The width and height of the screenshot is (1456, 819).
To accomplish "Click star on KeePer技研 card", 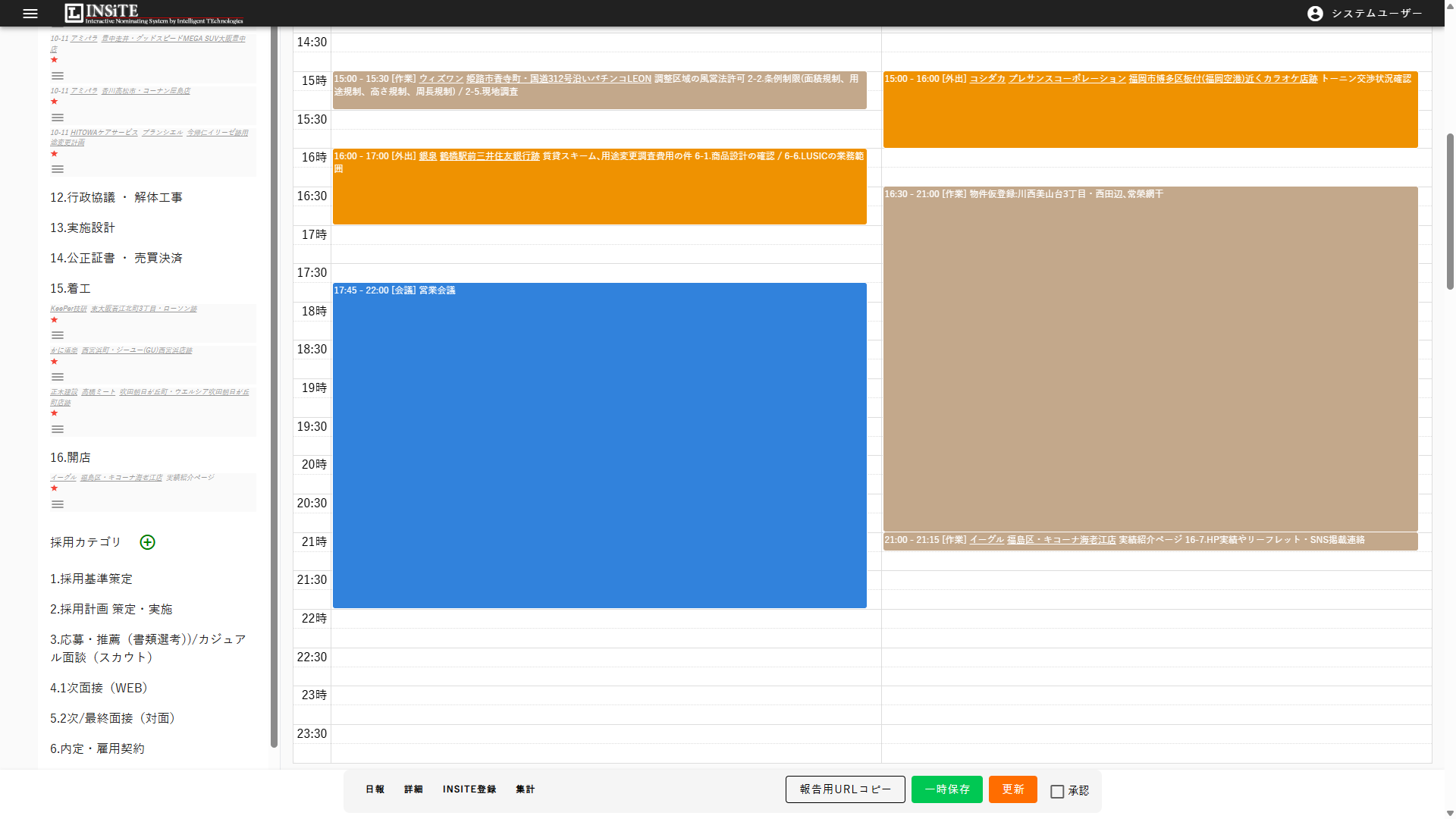I will 54,320.
